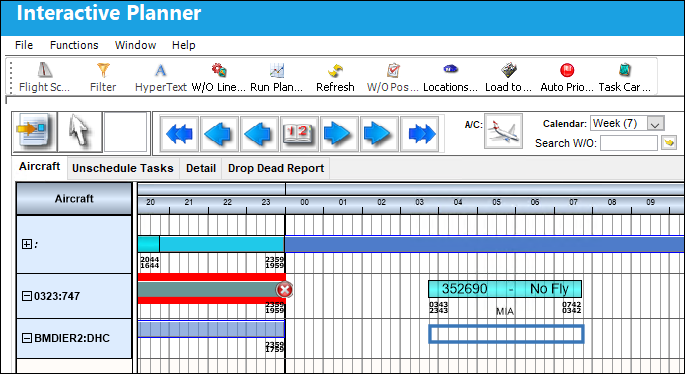This screenshot has width=685, height=374.
Task: Switch to the Unschedule Tasks tab
Action: (x=123, y=169)
